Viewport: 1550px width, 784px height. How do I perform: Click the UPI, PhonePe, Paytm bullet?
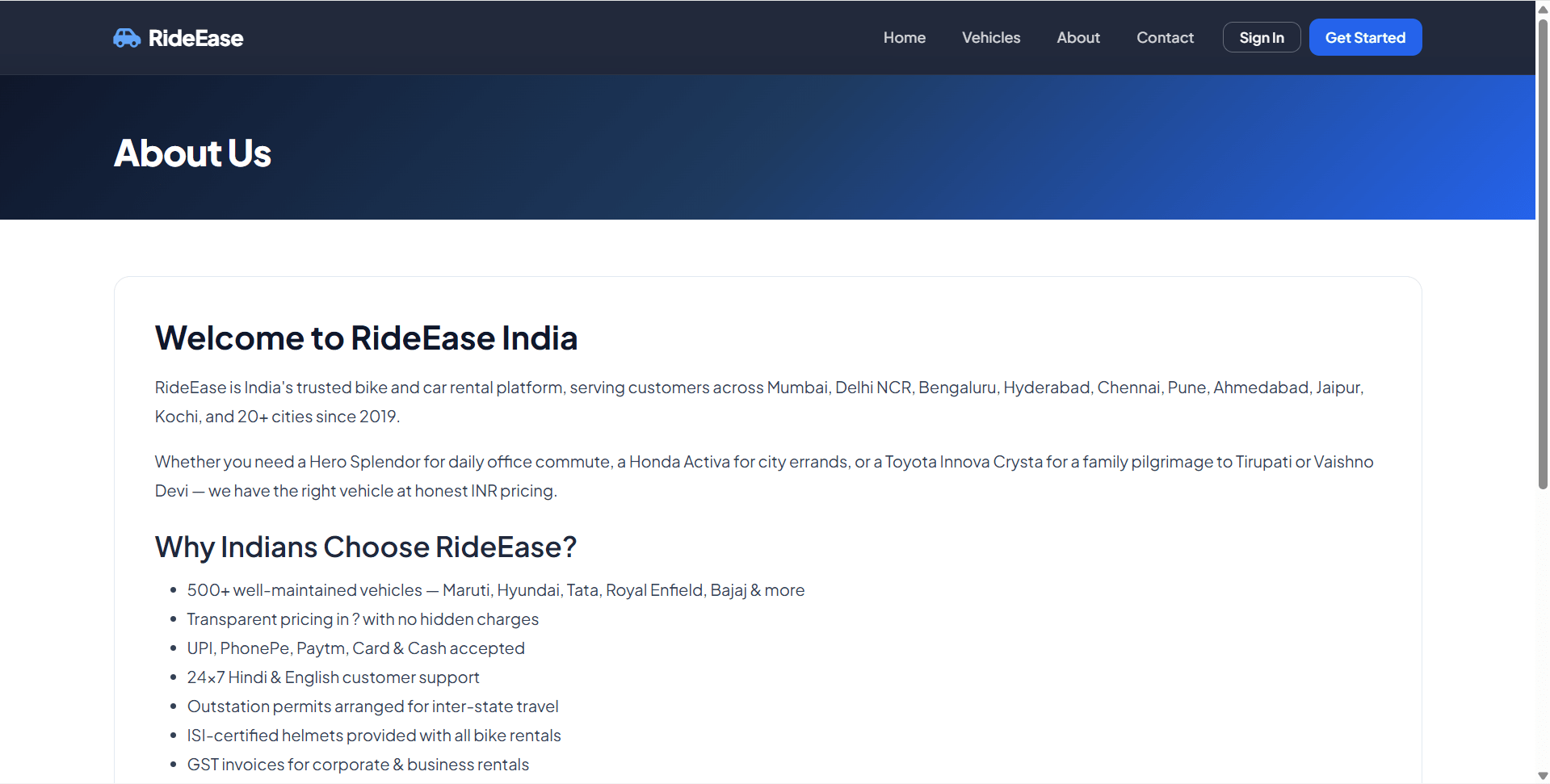coord(355,648)
